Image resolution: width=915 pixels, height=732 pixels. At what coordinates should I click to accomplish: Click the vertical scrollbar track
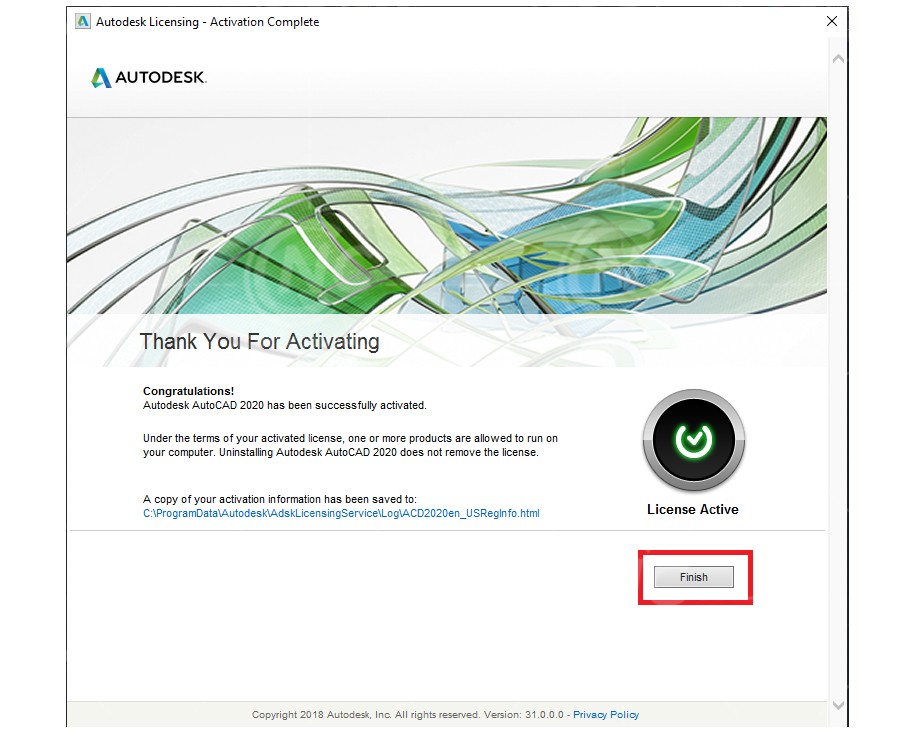[x=838, y=380]
